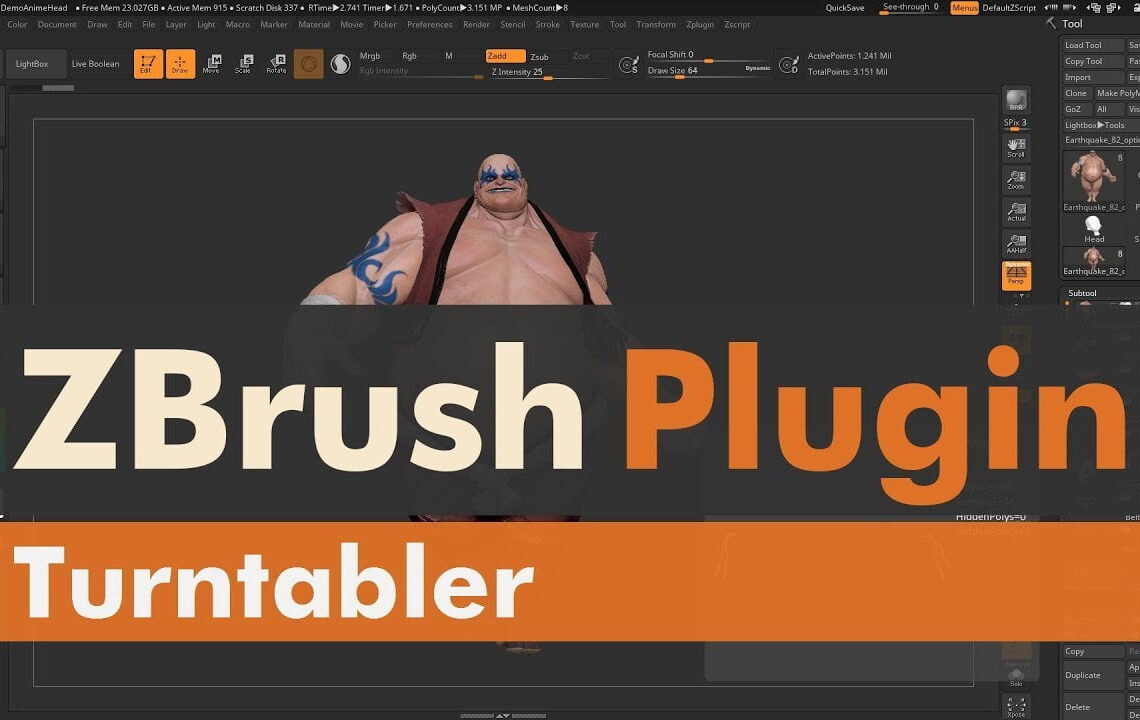Select the Scroll canvas icon
1140x720 pixels.
(x=1017, y=150)
